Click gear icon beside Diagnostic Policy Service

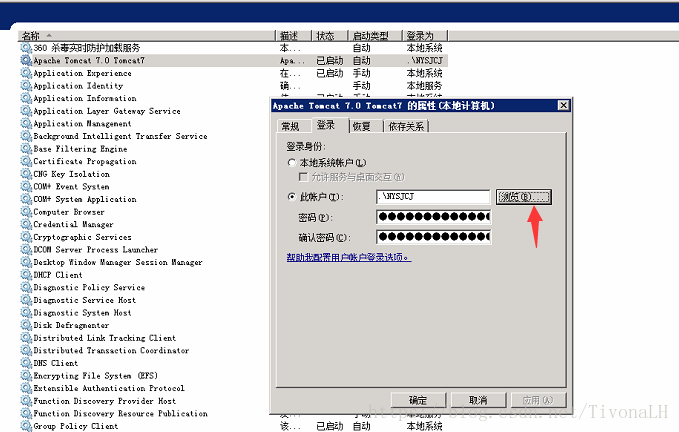pos(26,287)
